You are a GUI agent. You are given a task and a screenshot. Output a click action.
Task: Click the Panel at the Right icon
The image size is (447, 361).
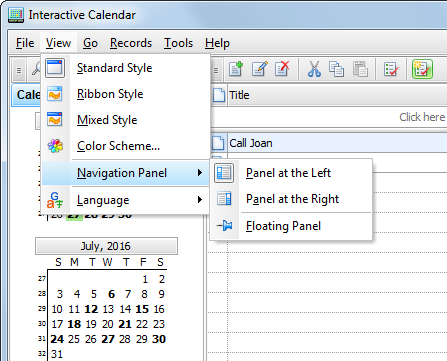pyautogui.click(x=224, y=199)
